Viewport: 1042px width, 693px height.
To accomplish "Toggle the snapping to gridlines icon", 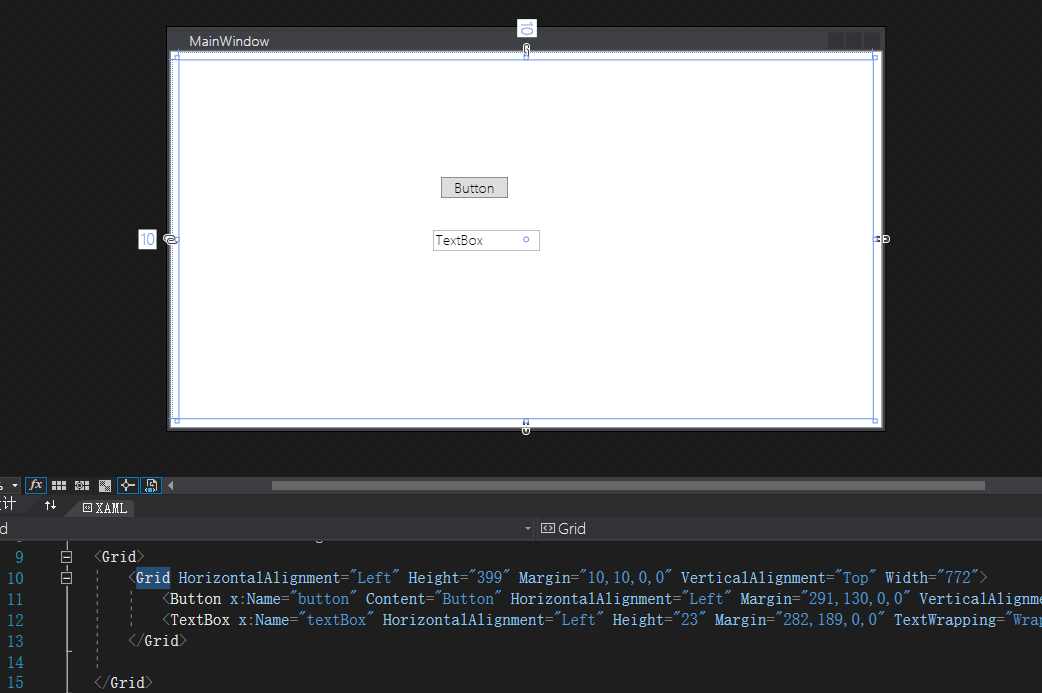I will click(x=81, y=485).
